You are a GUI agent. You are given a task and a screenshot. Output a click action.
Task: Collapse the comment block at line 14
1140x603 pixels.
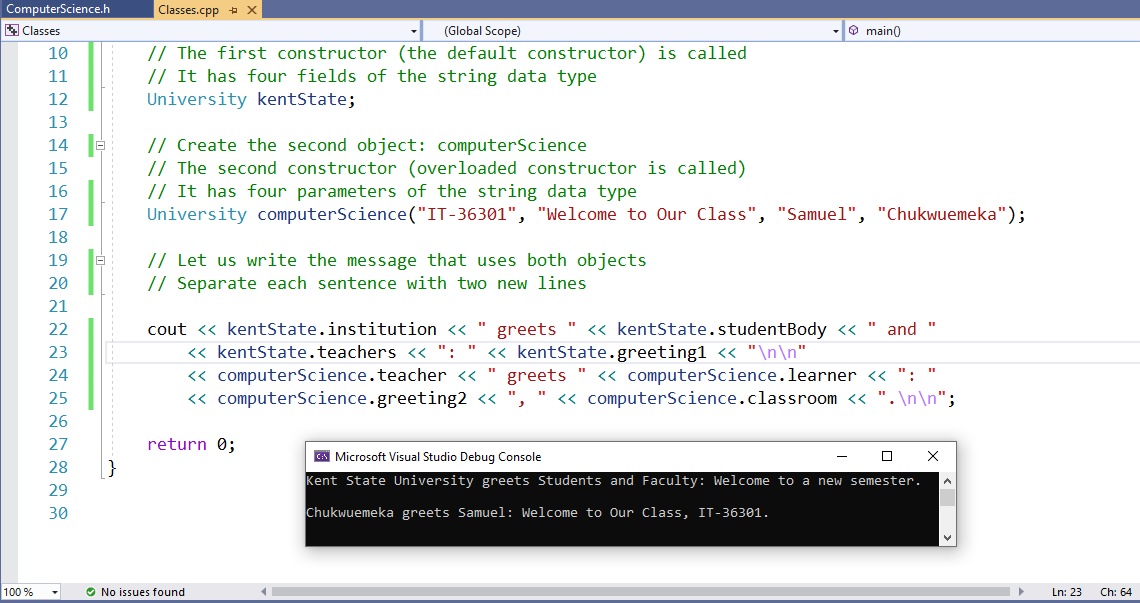[101, 145]
